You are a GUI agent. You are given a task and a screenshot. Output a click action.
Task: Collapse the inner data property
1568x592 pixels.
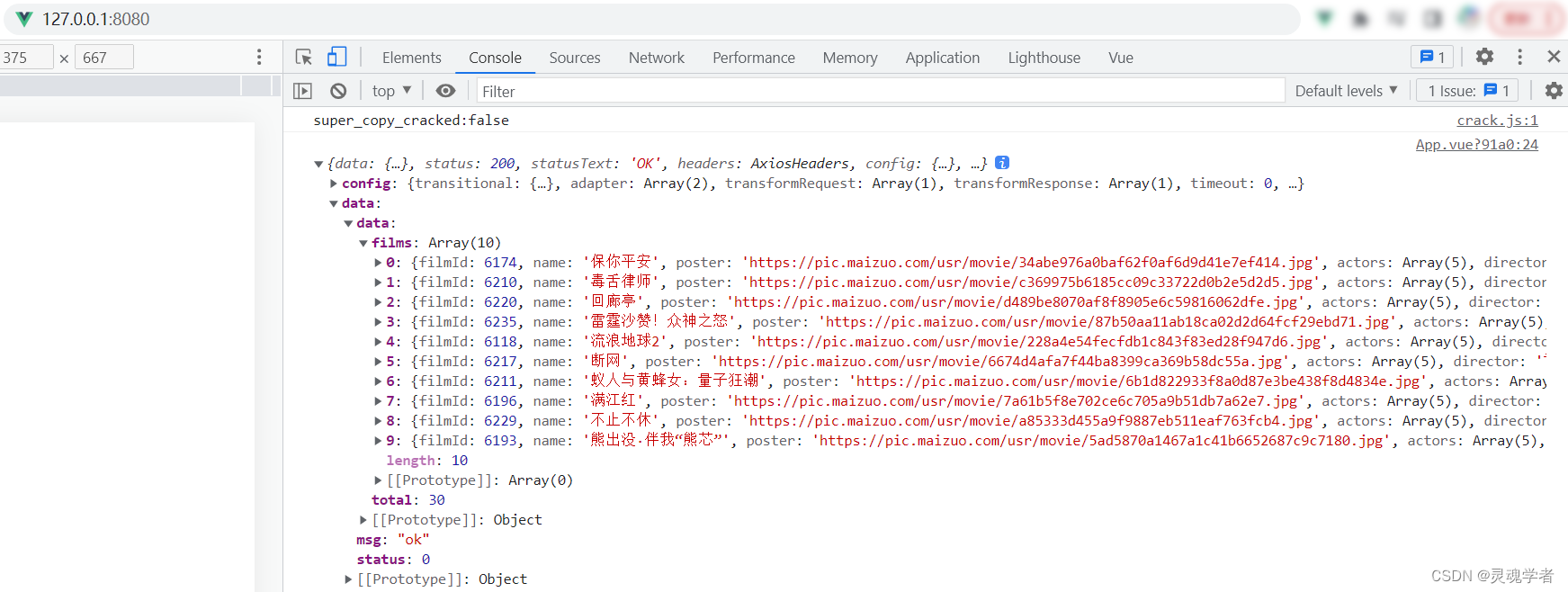click(x=348, y=223)
